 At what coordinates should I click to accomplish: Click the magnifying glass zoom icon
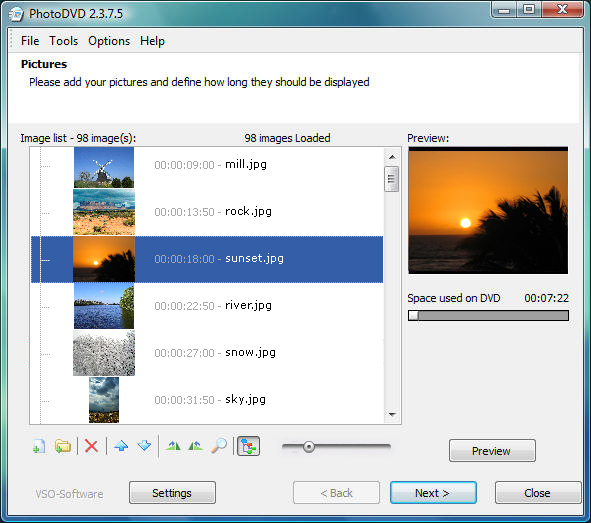219,446
